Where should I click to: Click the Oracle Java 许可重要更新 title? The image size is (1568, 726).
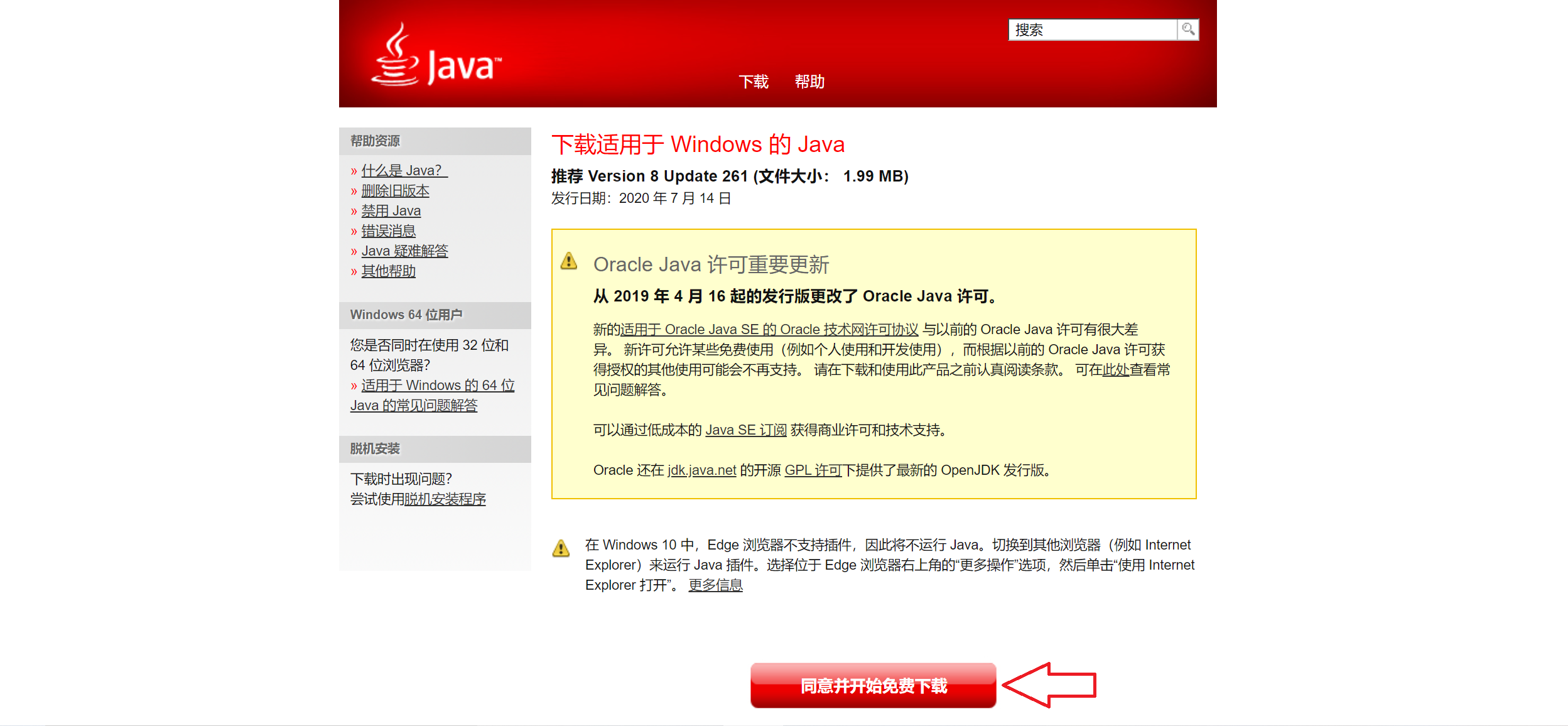click(711, 264)
